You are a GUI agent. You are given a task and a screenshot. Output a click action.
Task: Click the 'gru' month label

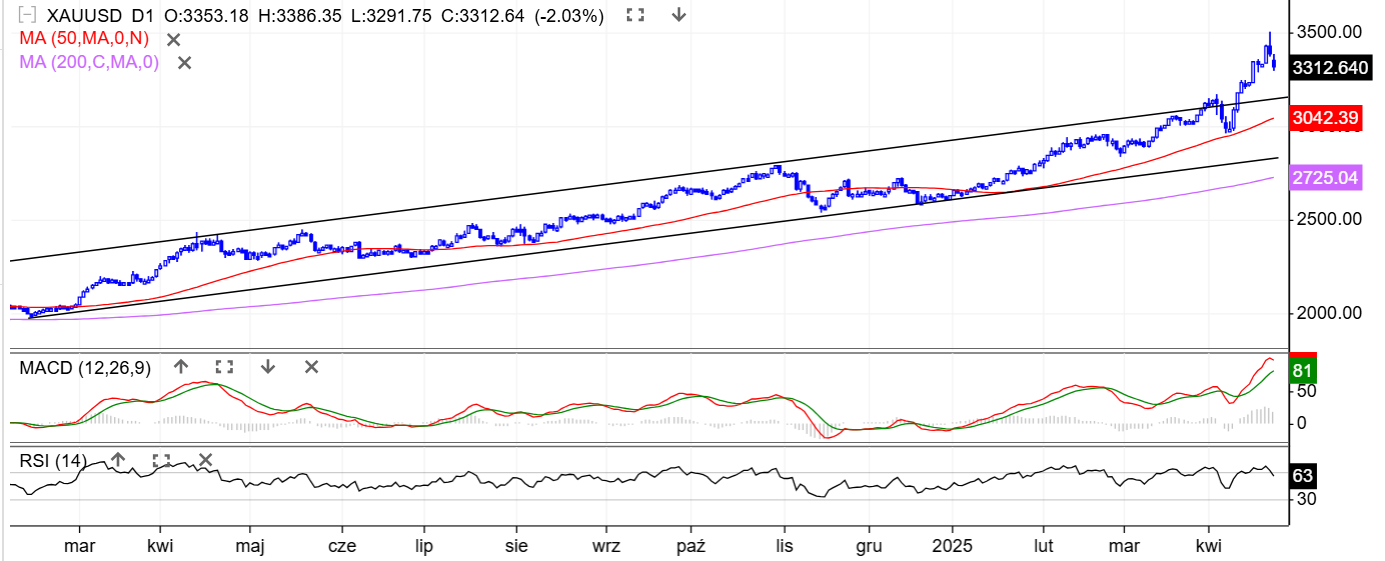pos(868,546)
